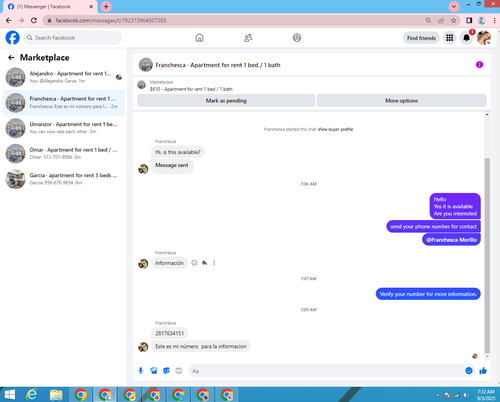Choose a sticker icon in composer
Screen dimensions: 500x402
[166, 371]
